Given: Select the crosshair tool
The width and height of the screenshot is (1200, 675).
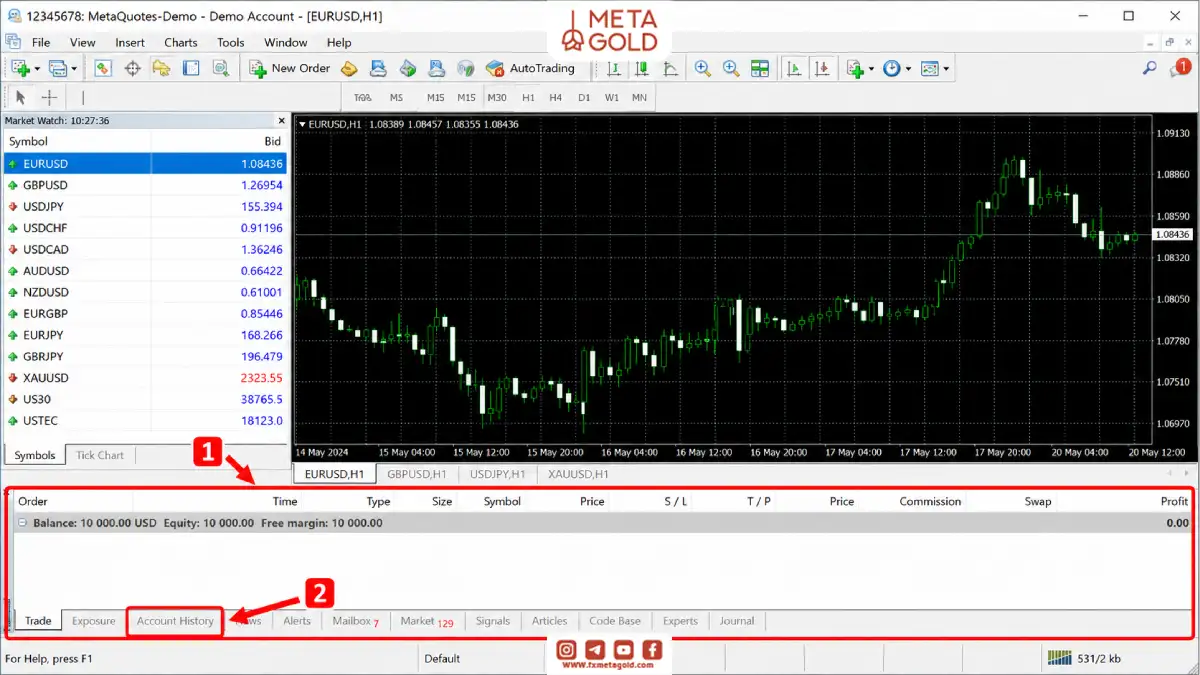Looking at the screenshot, I should coord(49,97).
